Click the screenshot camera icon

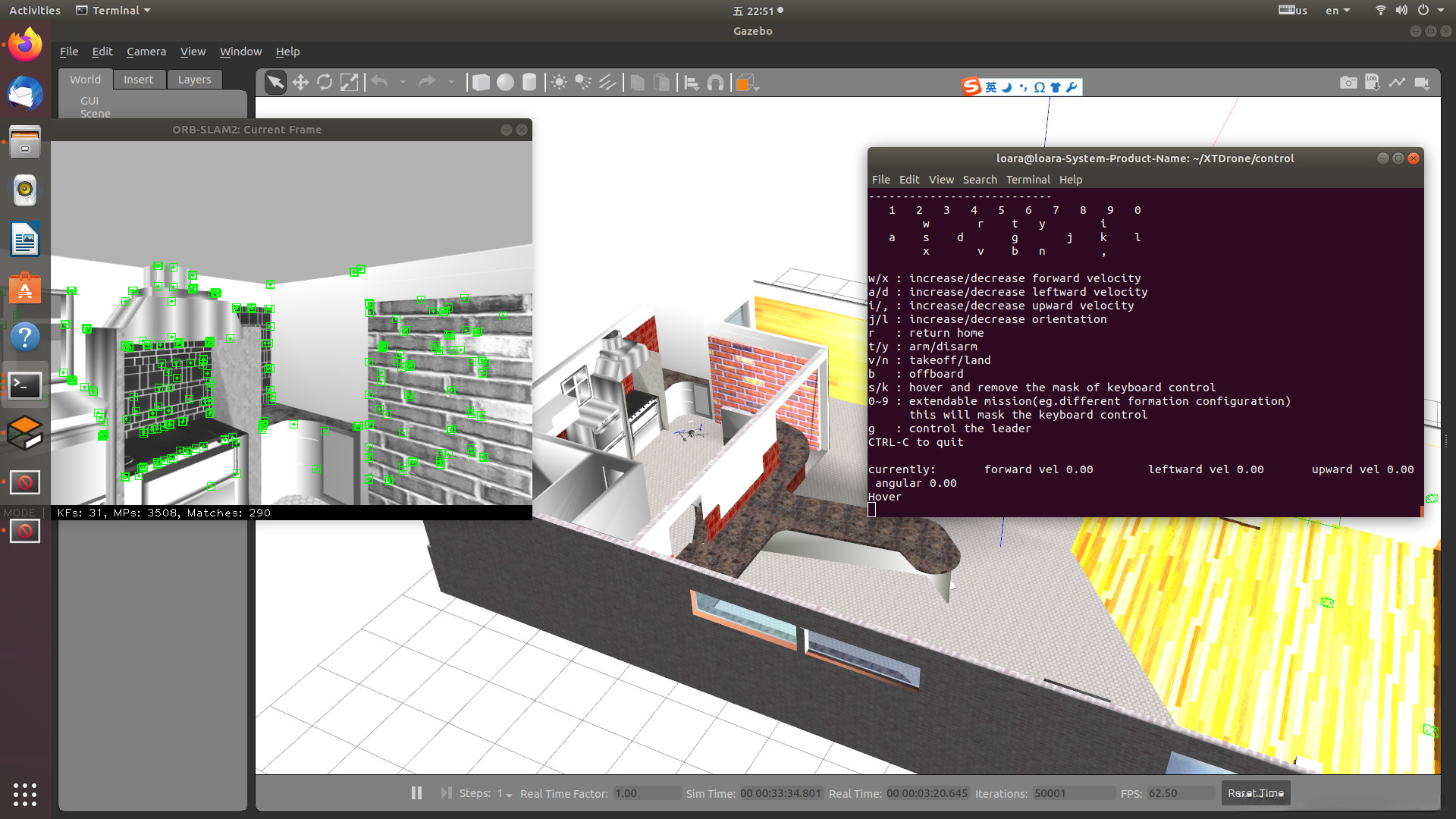[1348, 83]
